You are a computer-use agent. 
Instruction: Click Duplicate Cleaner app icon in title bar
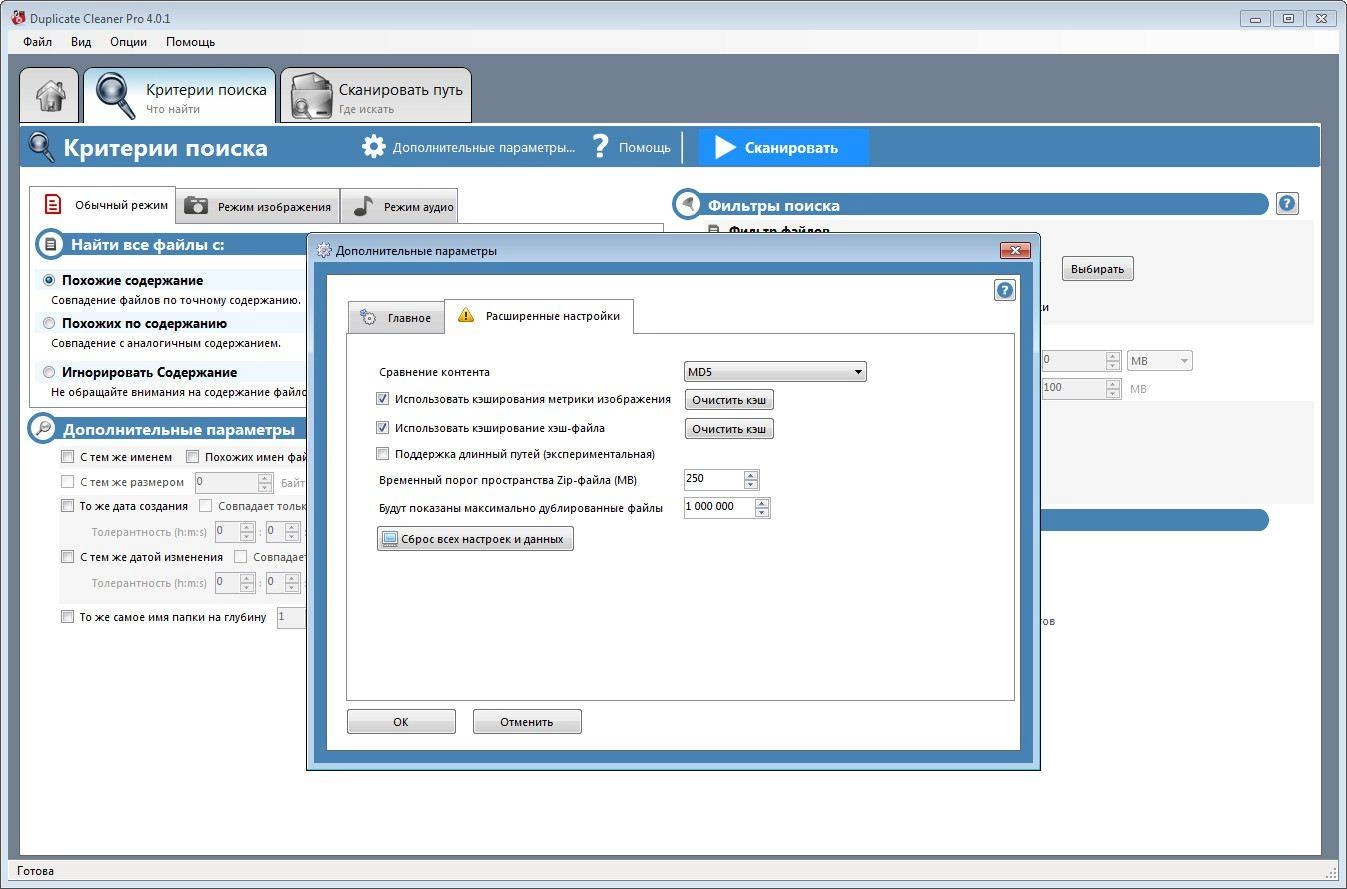coord(18,17)
